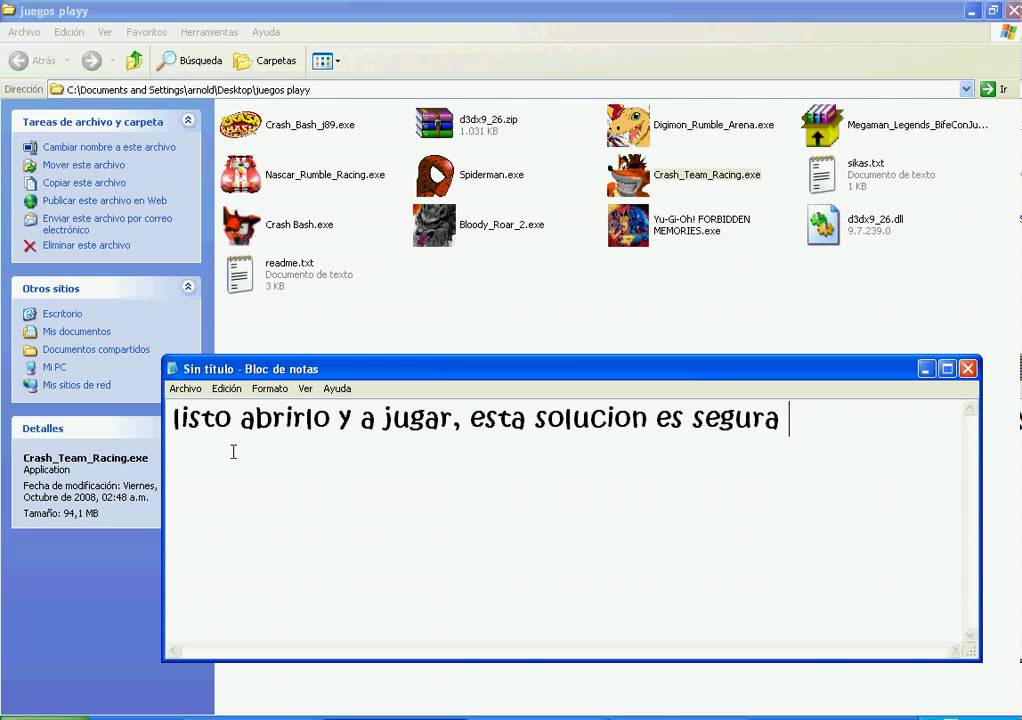The width and height of the screenshot is (1022, 720).
Task: Select the Crash_Bash_j89.exe game icon
Action: pos(240,124)
